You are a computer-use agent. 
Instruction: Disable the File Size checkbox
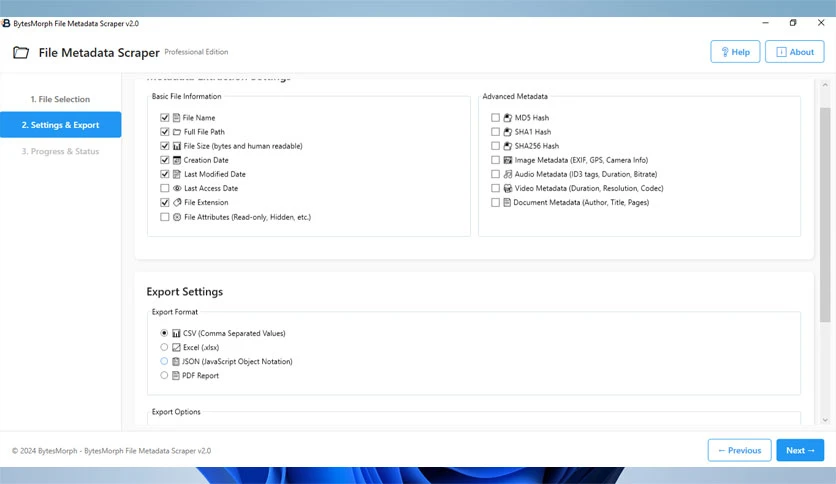point(165,146)
